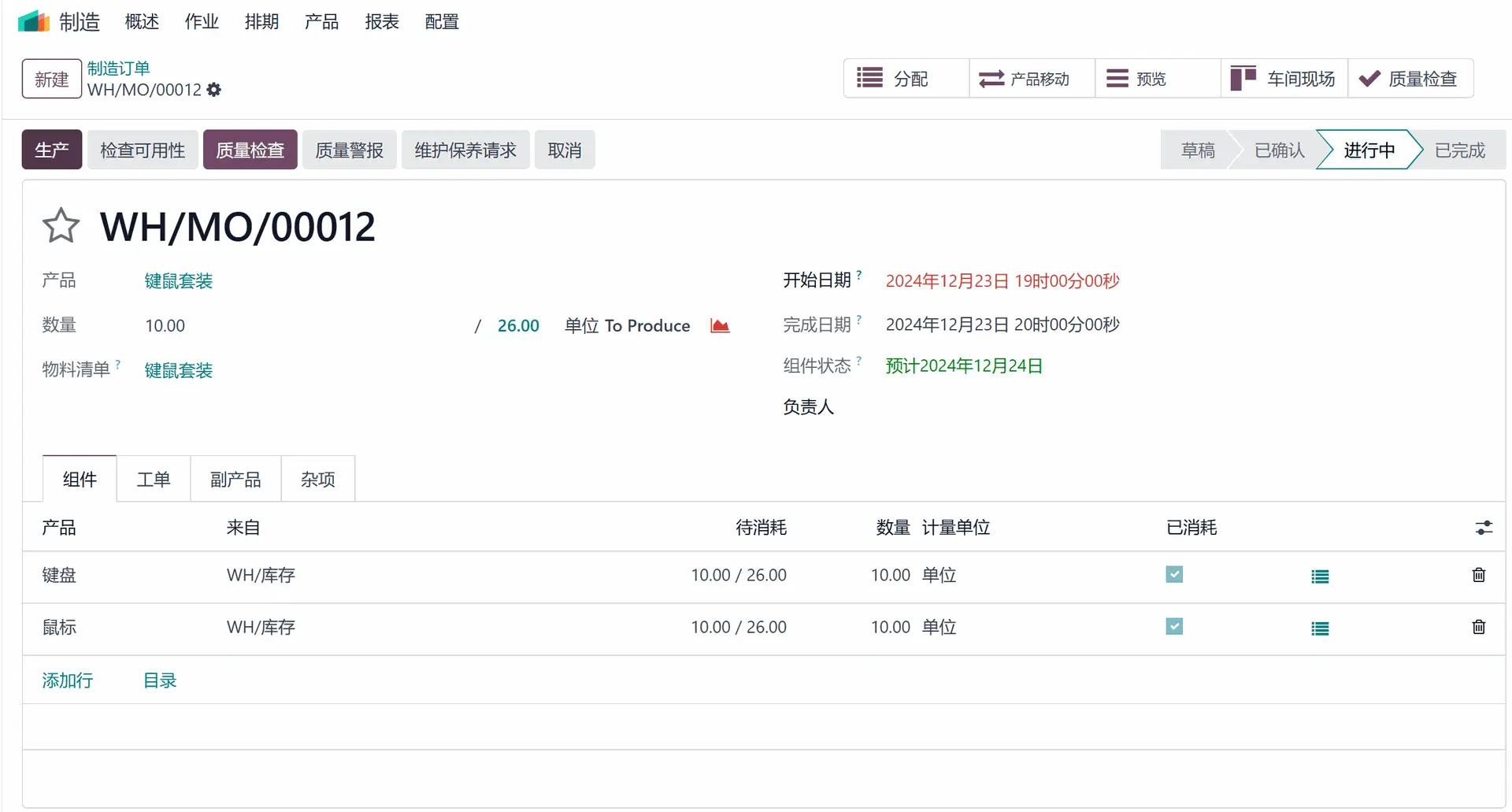Image resolution: width=1512 pixels, height=812 pixels.
Task: Delete the 鼠标 component row
Action: (x=1479, y=627)
